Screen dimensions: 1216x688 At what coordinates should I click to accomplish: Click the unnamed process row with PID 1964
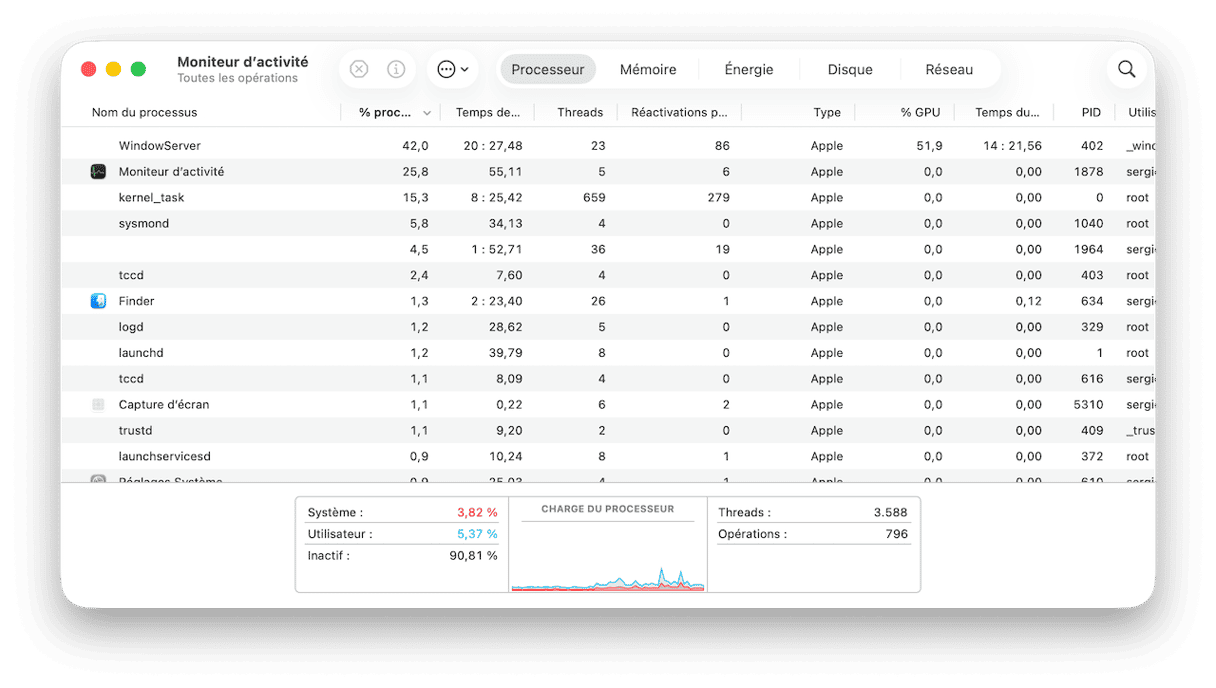pyautogui.click(x=608, y=250)
